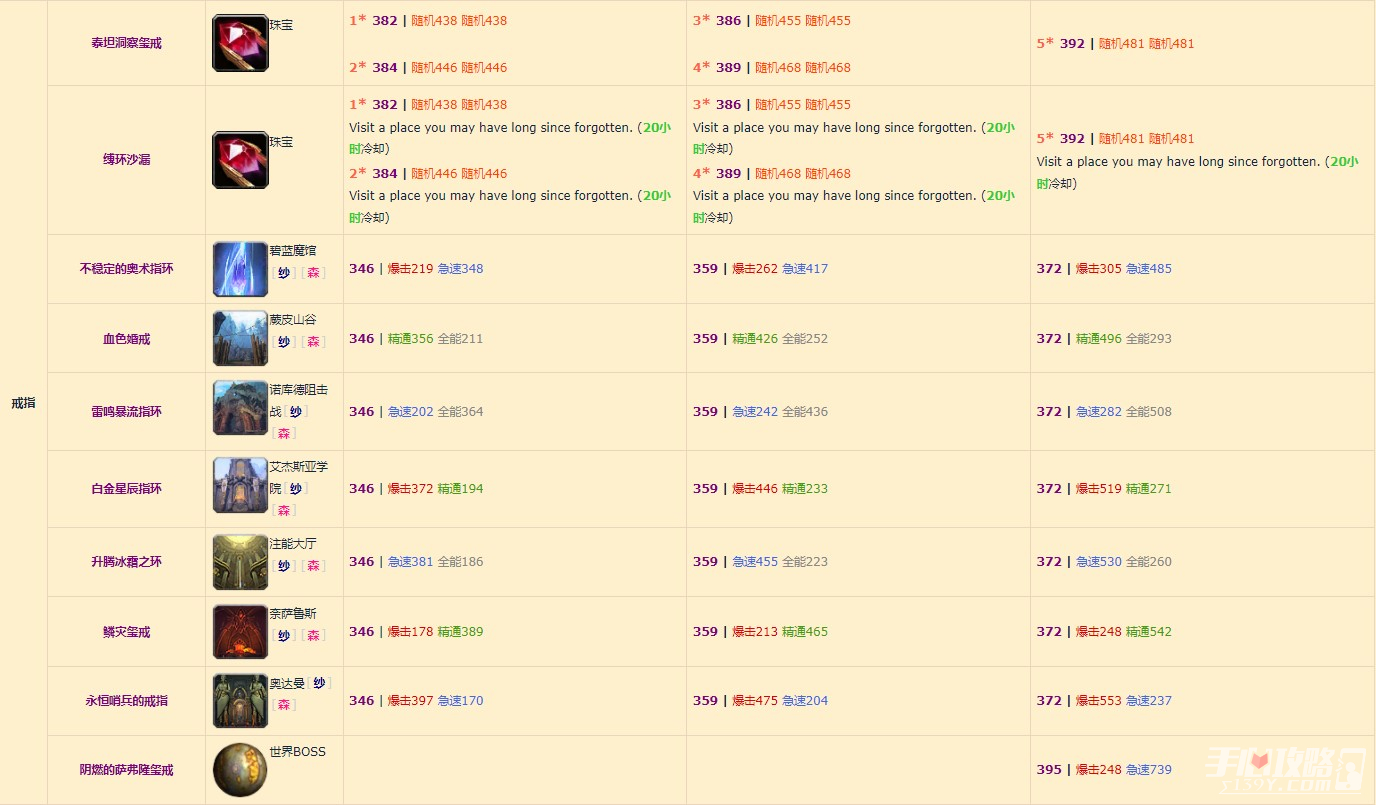Viewport: 1376px width, 805px height.
Task: Click the 森 link under 奈萨鲁斯
Action: [x=313, y=635]
